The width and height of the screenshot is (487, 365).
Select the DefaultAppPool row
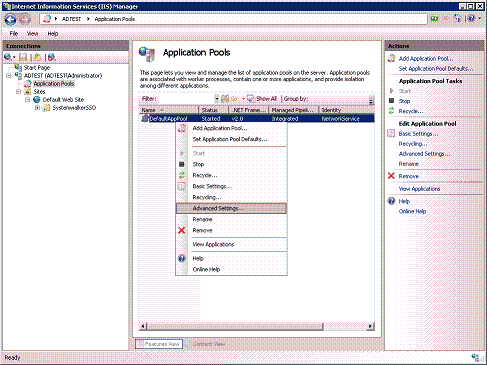click(x=257, y=119)
